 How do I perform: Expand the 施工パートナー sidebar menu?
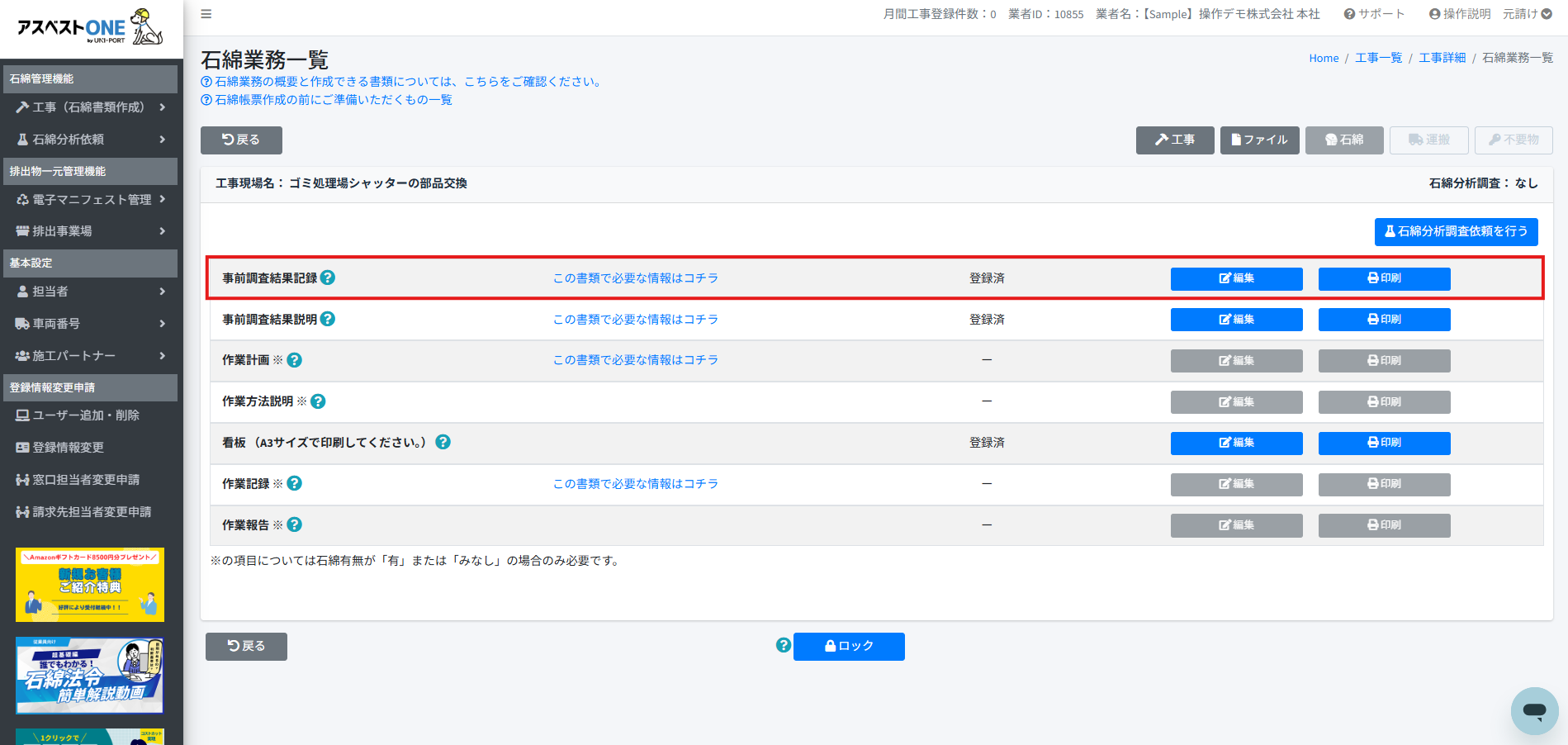point(91,356)
